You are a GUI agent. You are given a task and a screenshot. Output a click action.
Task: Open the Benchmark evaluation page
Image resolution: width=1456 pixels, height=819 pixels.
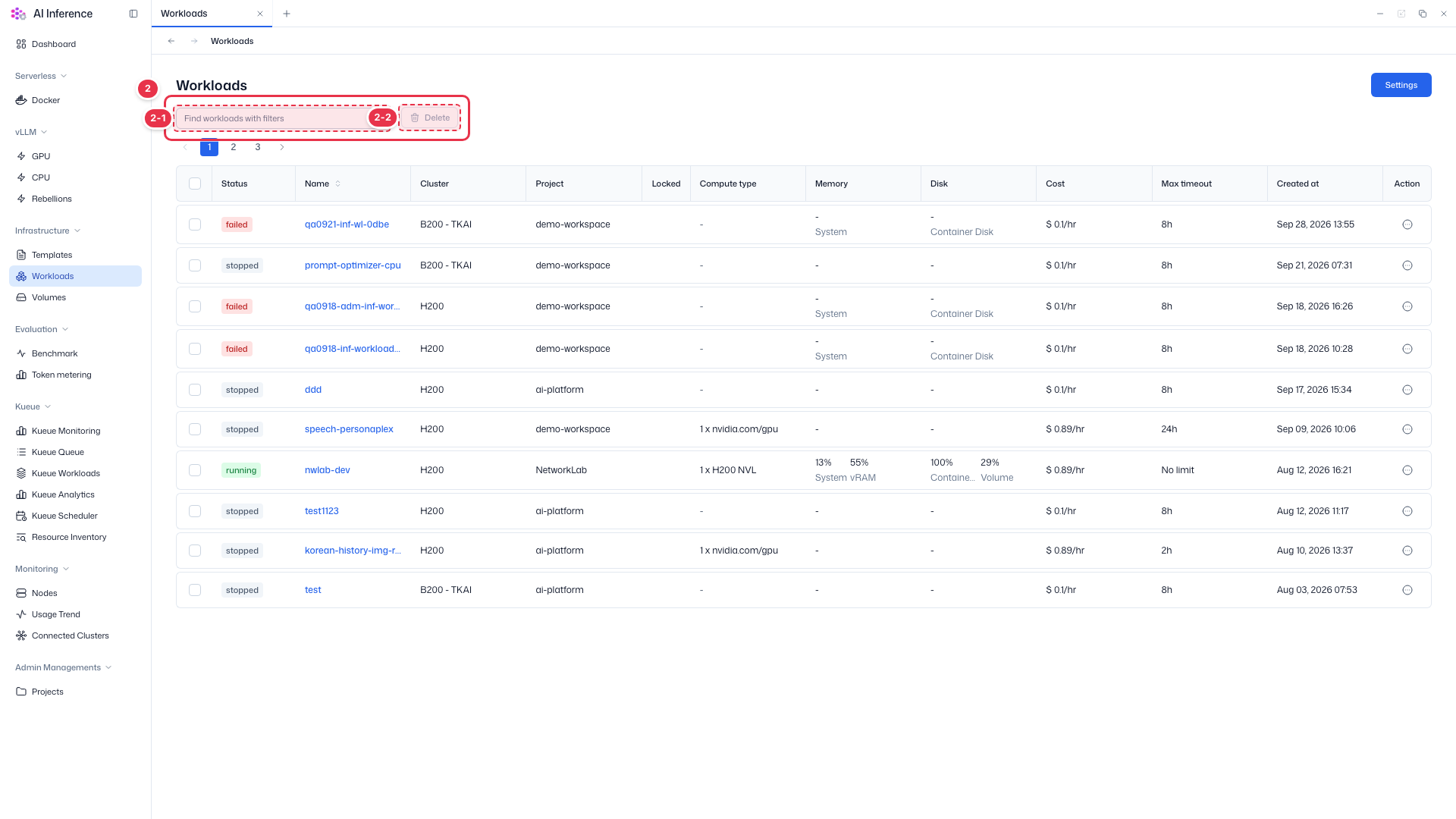click(55, 353)
